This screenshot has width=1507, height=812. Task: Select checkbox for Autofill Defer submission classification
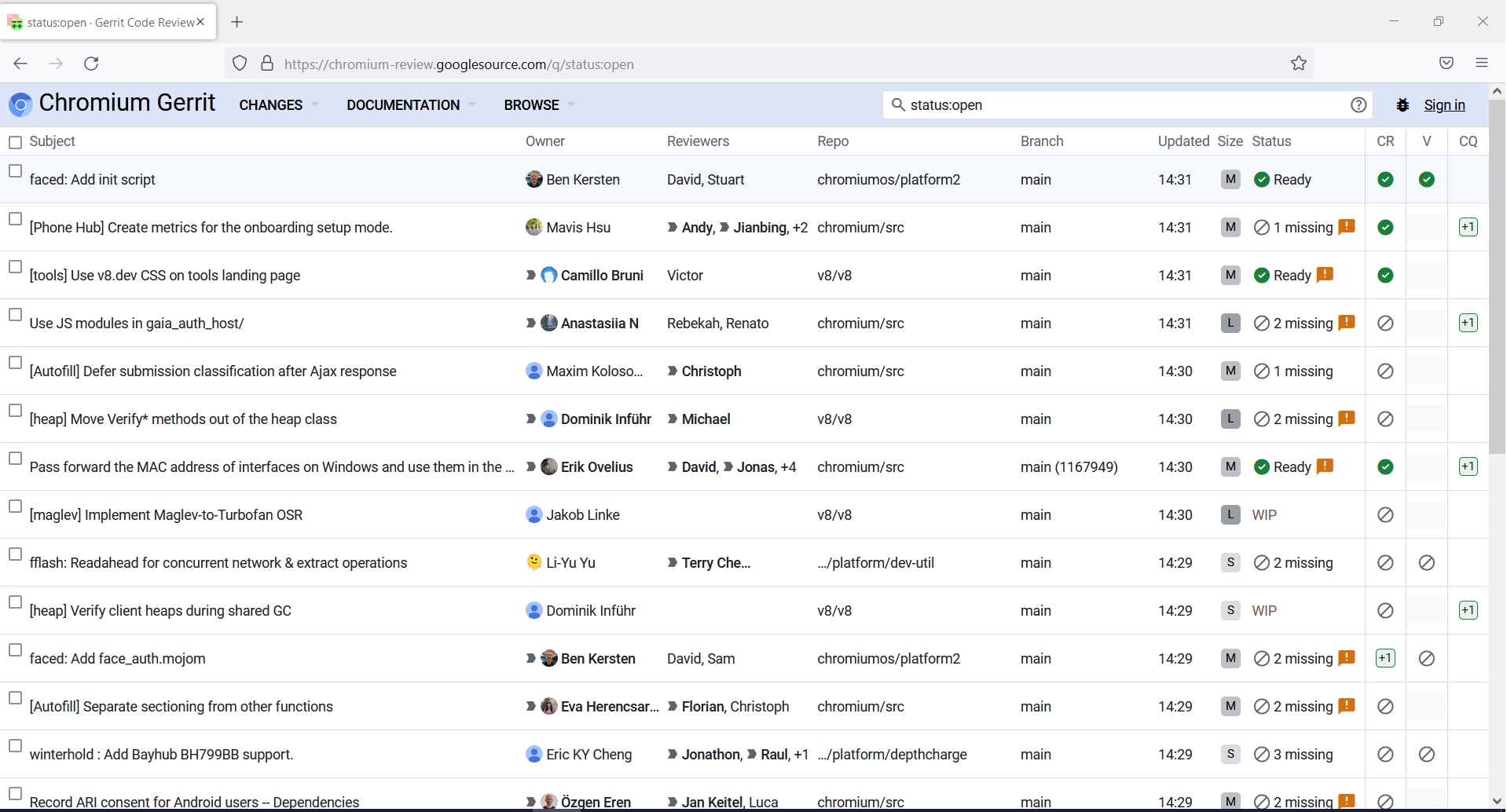pyautogui.click(x=15, y=363)
